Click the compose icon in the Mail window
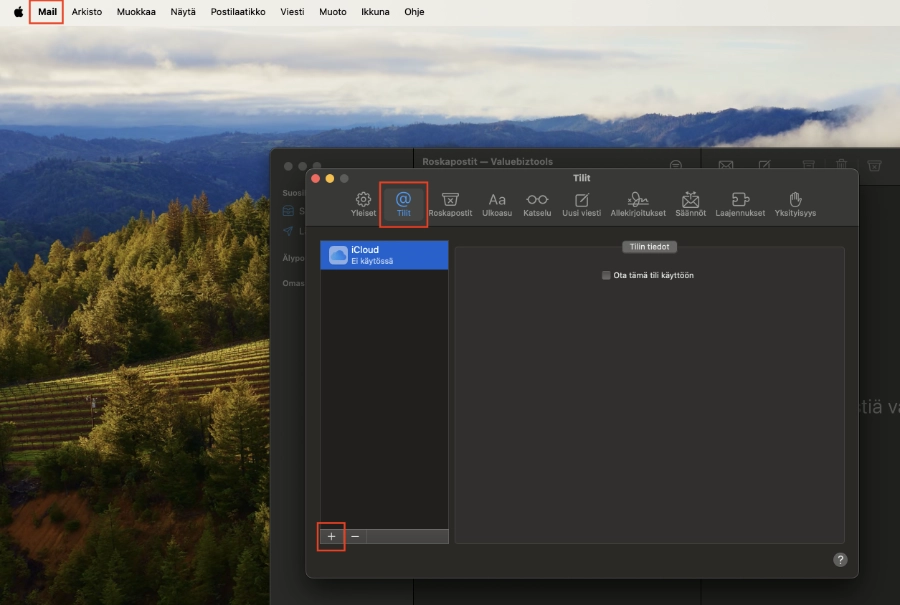Image resolution: width=900 pixels, height=605 pixels. [765, 165]
